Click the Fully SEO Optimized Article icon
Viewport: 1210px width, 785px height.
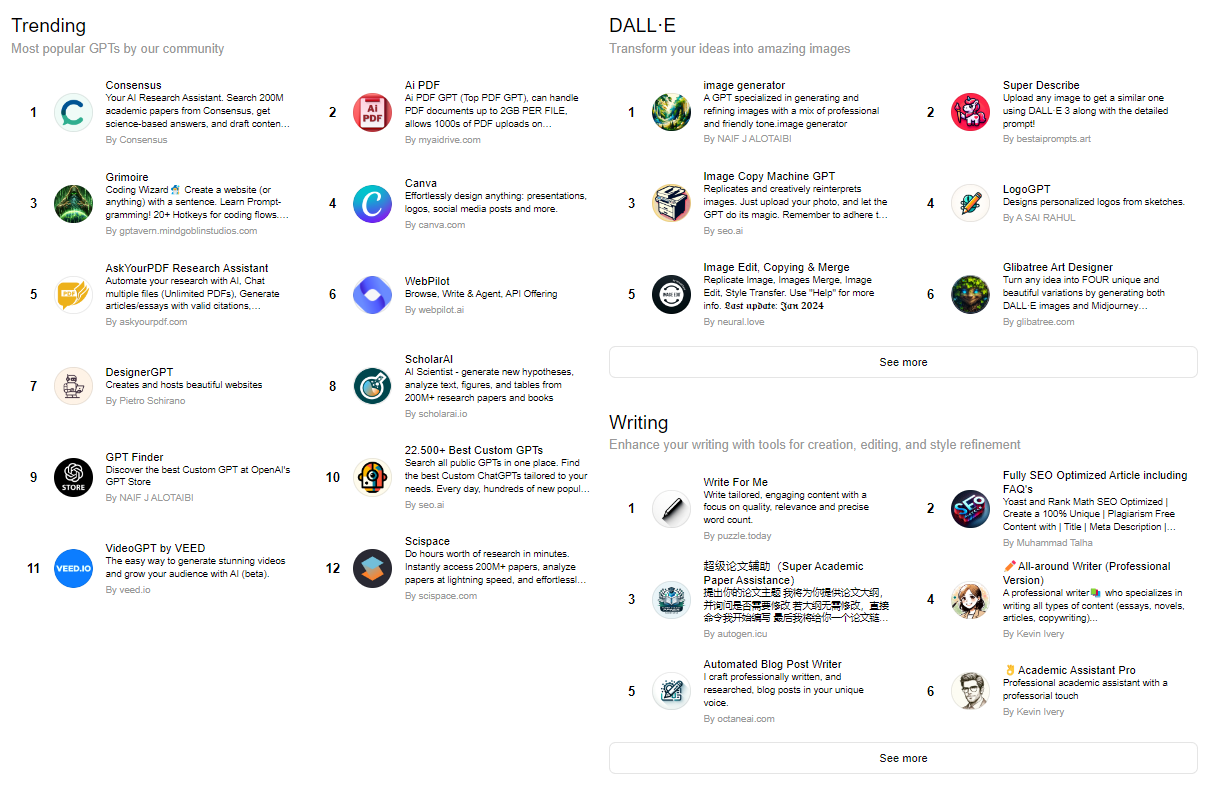pyautogui.click(x=970, y=509)
